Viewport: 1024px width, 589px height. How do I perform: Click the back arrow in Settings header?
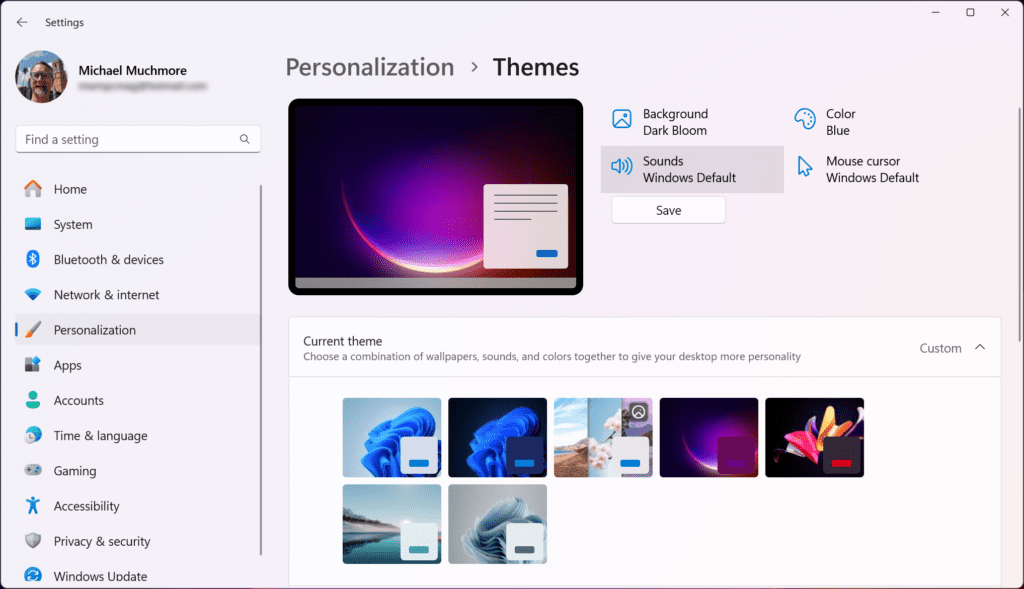pyautogui.click(x=22, y=22)
